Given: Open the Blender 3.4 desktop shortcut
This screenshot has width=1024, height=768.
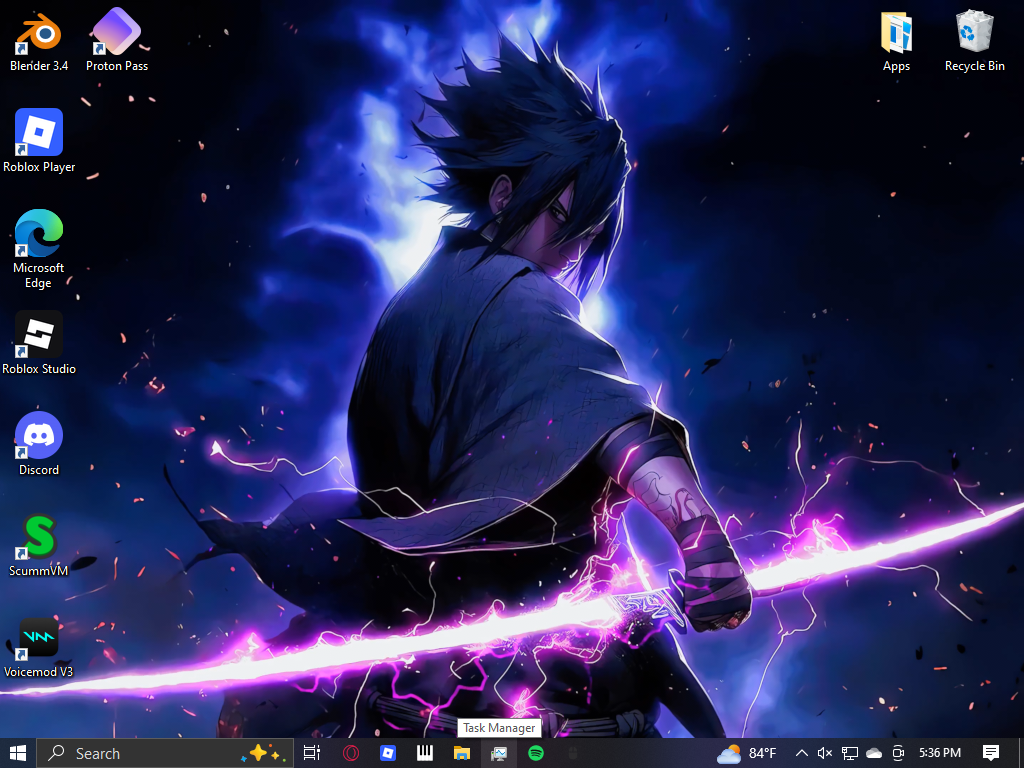Looking at the screenshot, I should (x=39, y=40).
